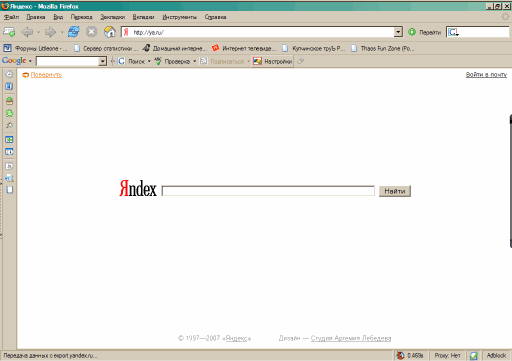Click the page source icon in sidebar strip

point(9,166)
